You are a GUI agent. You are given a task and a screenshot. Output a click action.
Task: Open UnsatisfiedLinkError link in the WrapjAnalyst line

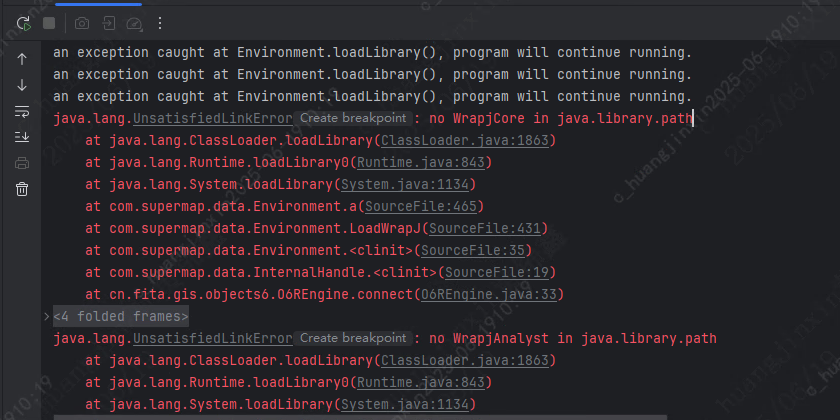[213, 338]
